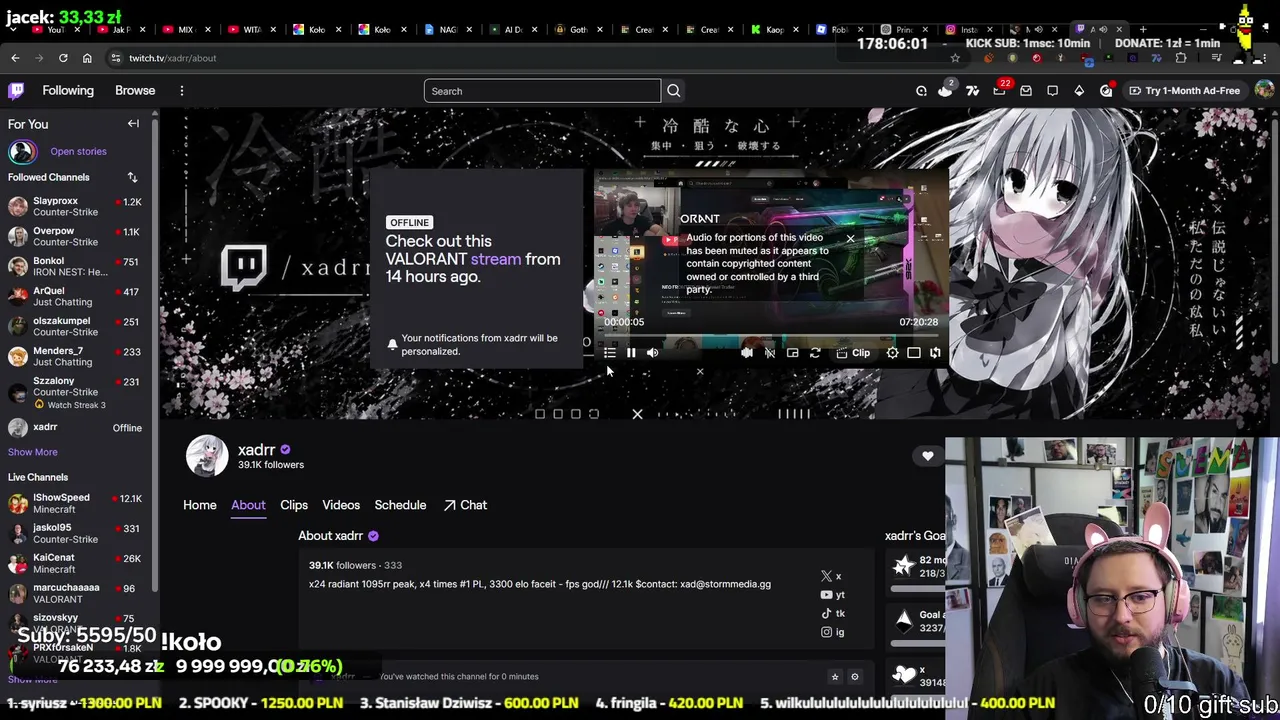Expand Show More under Live Channels
Viewport: 1280px width, 720px height.
click(33, 680)
